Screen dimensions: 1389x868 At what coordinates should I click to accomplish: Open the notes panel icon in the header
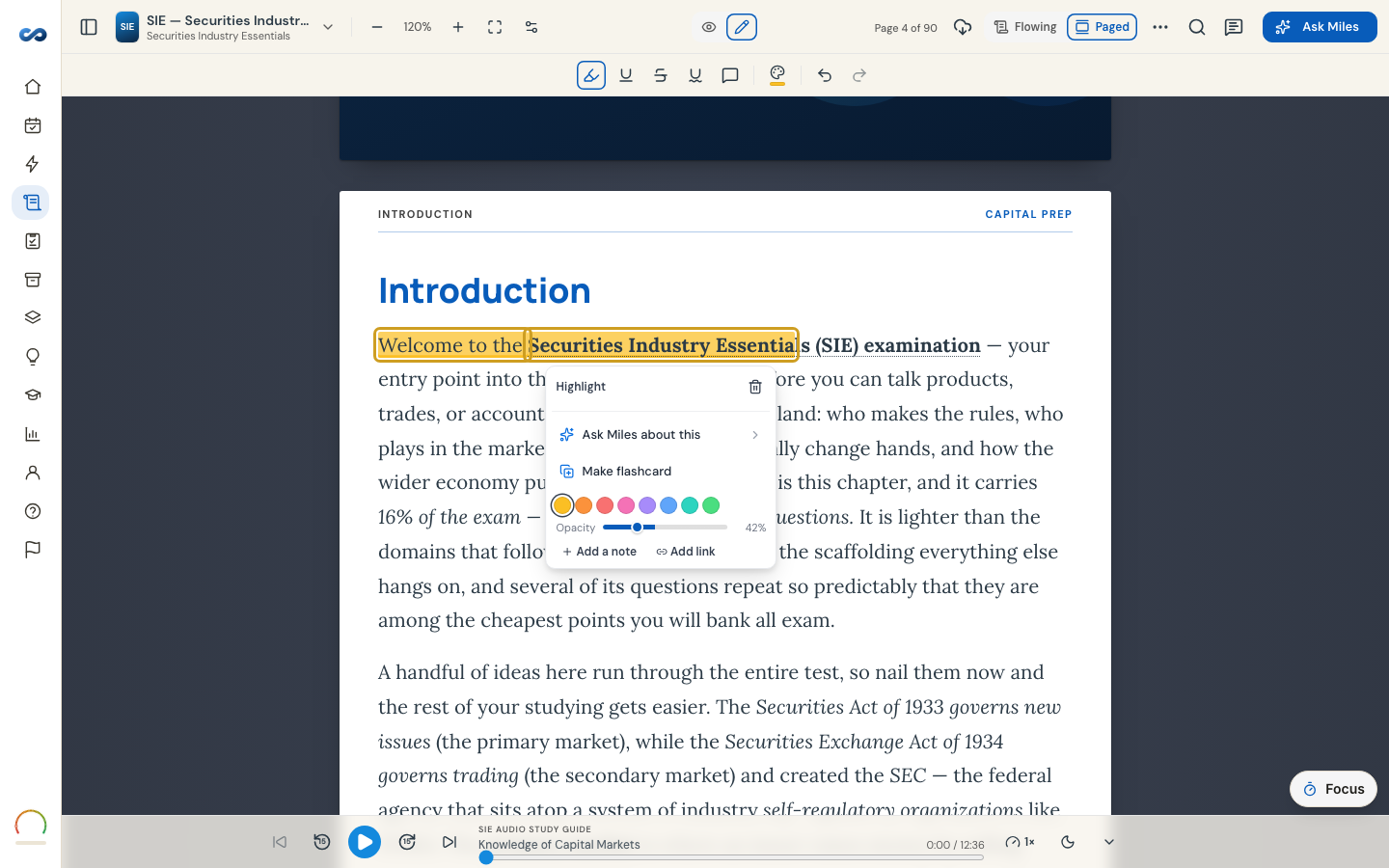[1234, 27]
